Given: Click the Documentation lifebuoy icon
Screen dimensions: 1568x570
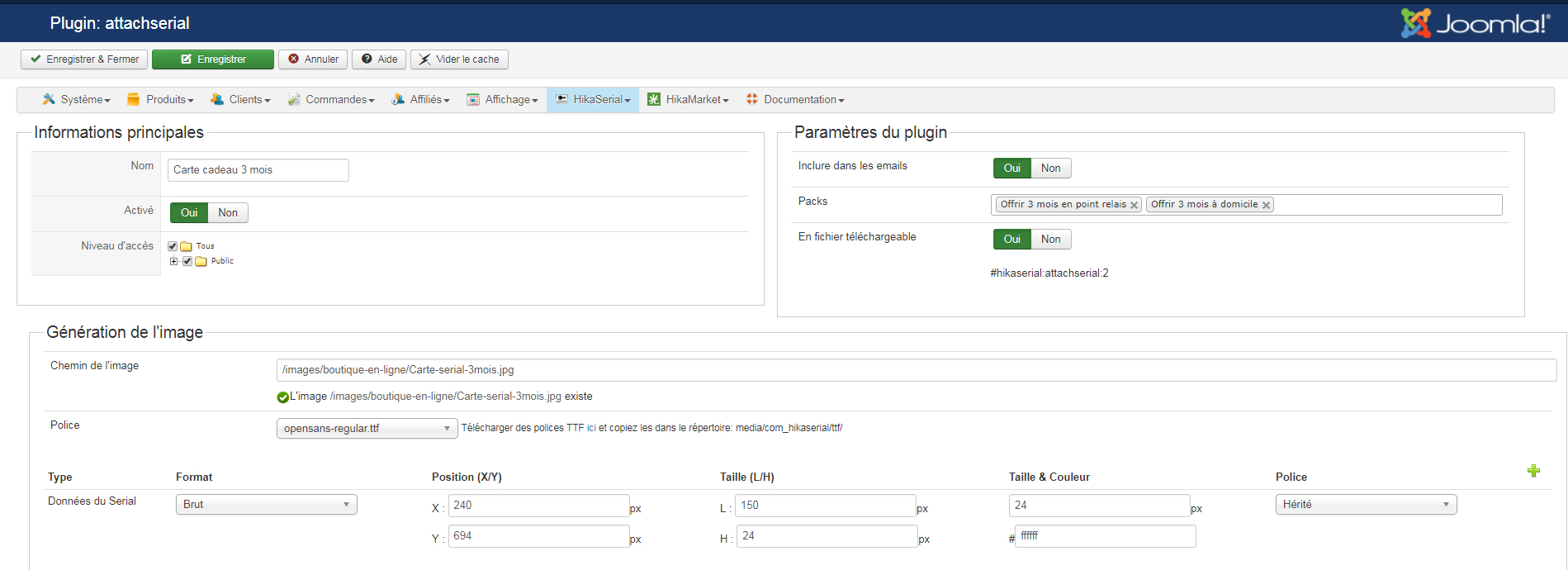Looking at the screenshot, I should pos(751,99).
